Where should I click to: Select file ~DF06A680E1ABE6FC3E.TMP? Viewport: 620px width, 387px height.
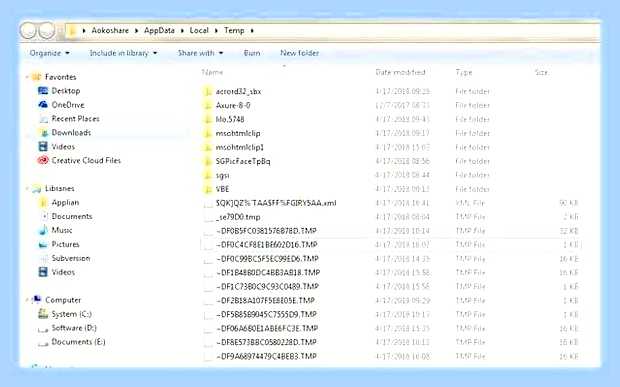click(x=267, y=328)
